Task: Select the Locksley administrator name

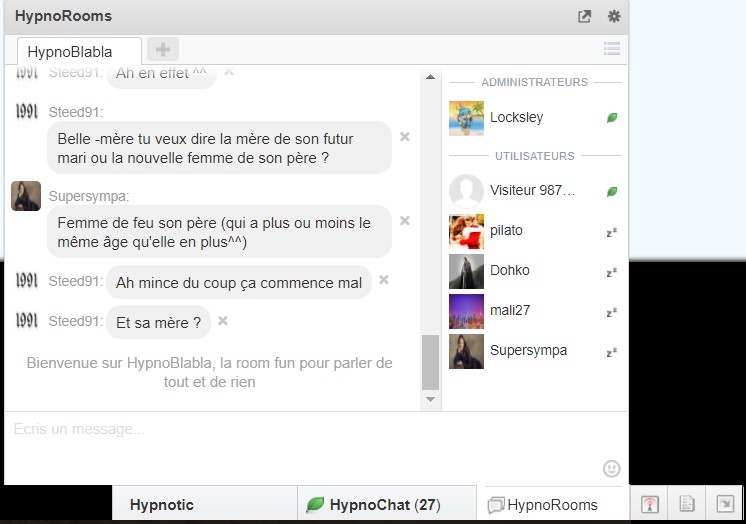Action: [517, 117]
